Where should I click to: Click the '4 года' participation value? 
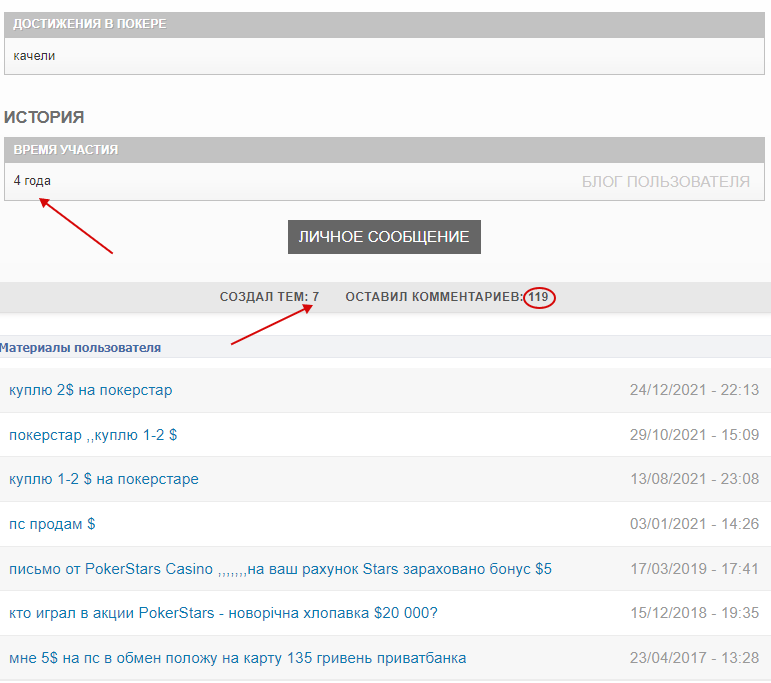tap(32, 181)
